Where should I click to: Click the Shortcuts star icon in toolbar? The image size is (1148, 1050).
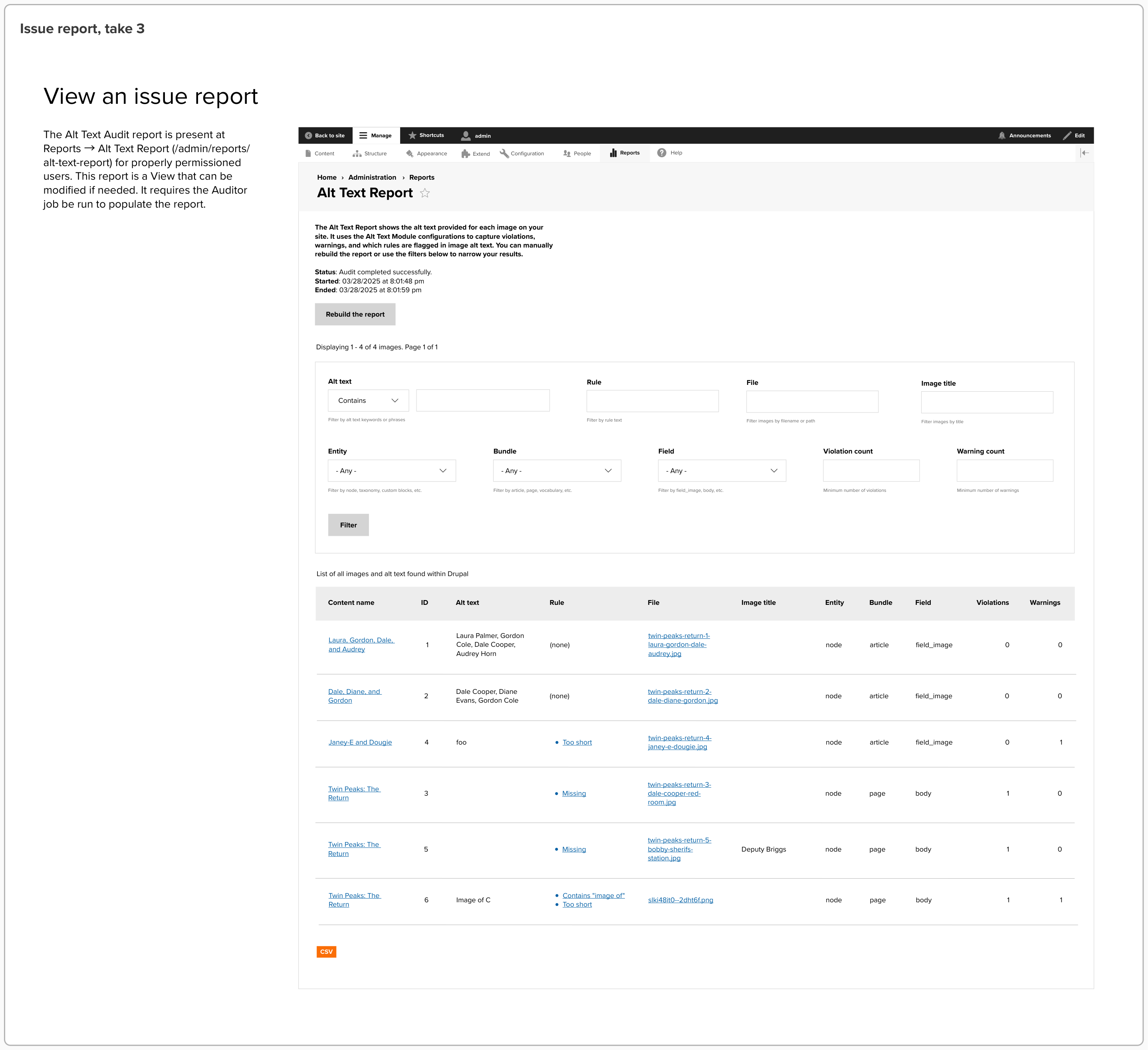[x=412, y=135]
